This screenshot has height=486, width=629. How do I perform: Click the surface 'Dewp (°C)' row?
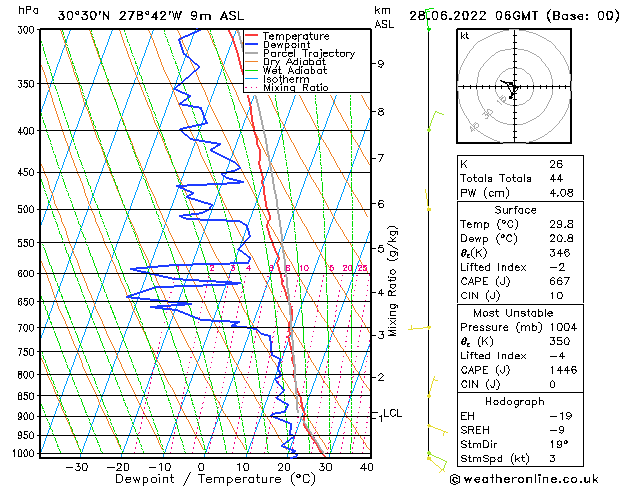520,239
